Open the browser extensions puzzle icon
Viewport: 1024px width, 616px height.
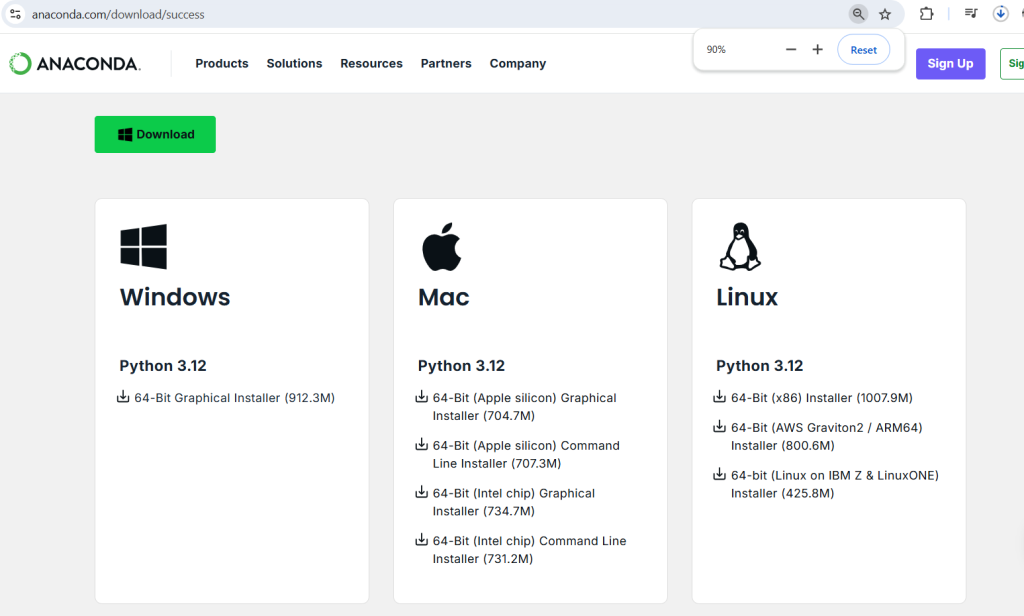pos(927,14)
